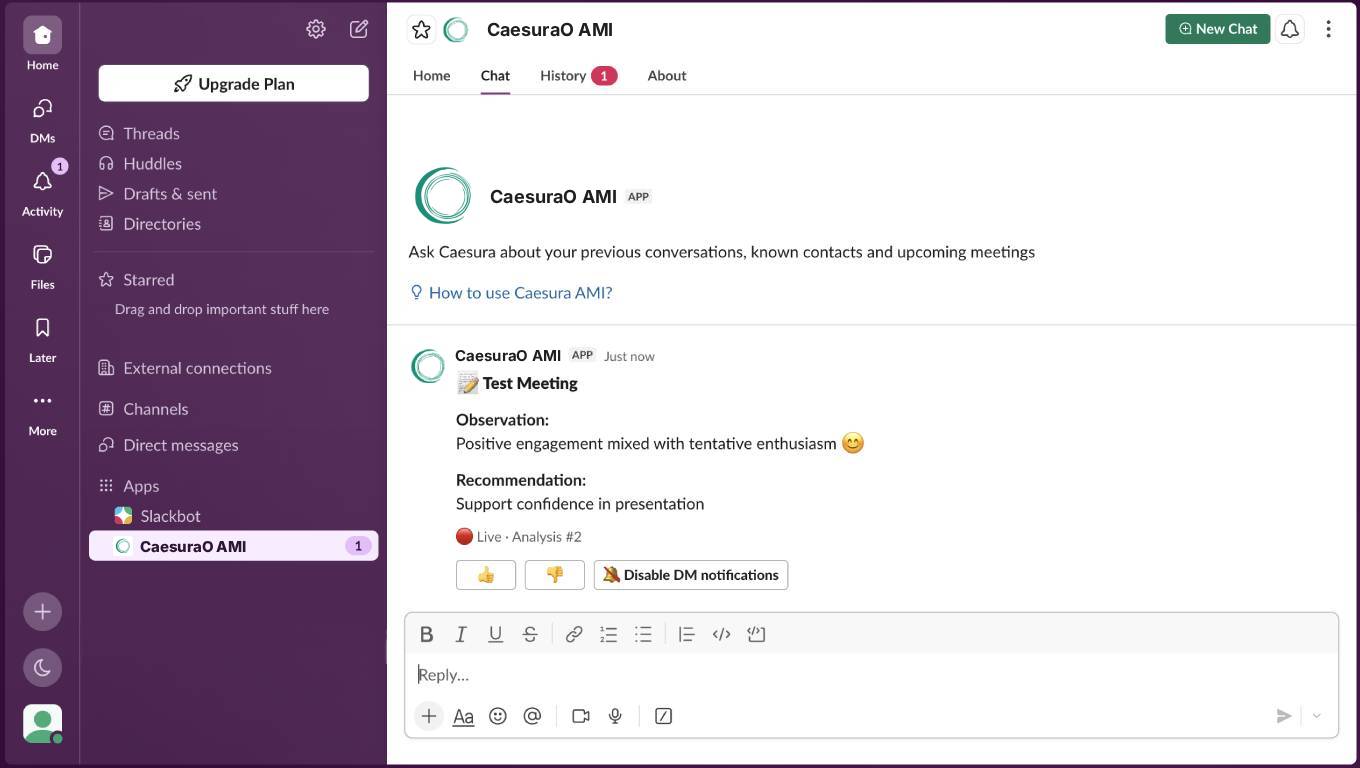This screenshot has height=768, width=1360.
Task: Switch to the History tab
Action: click(578, 75)
